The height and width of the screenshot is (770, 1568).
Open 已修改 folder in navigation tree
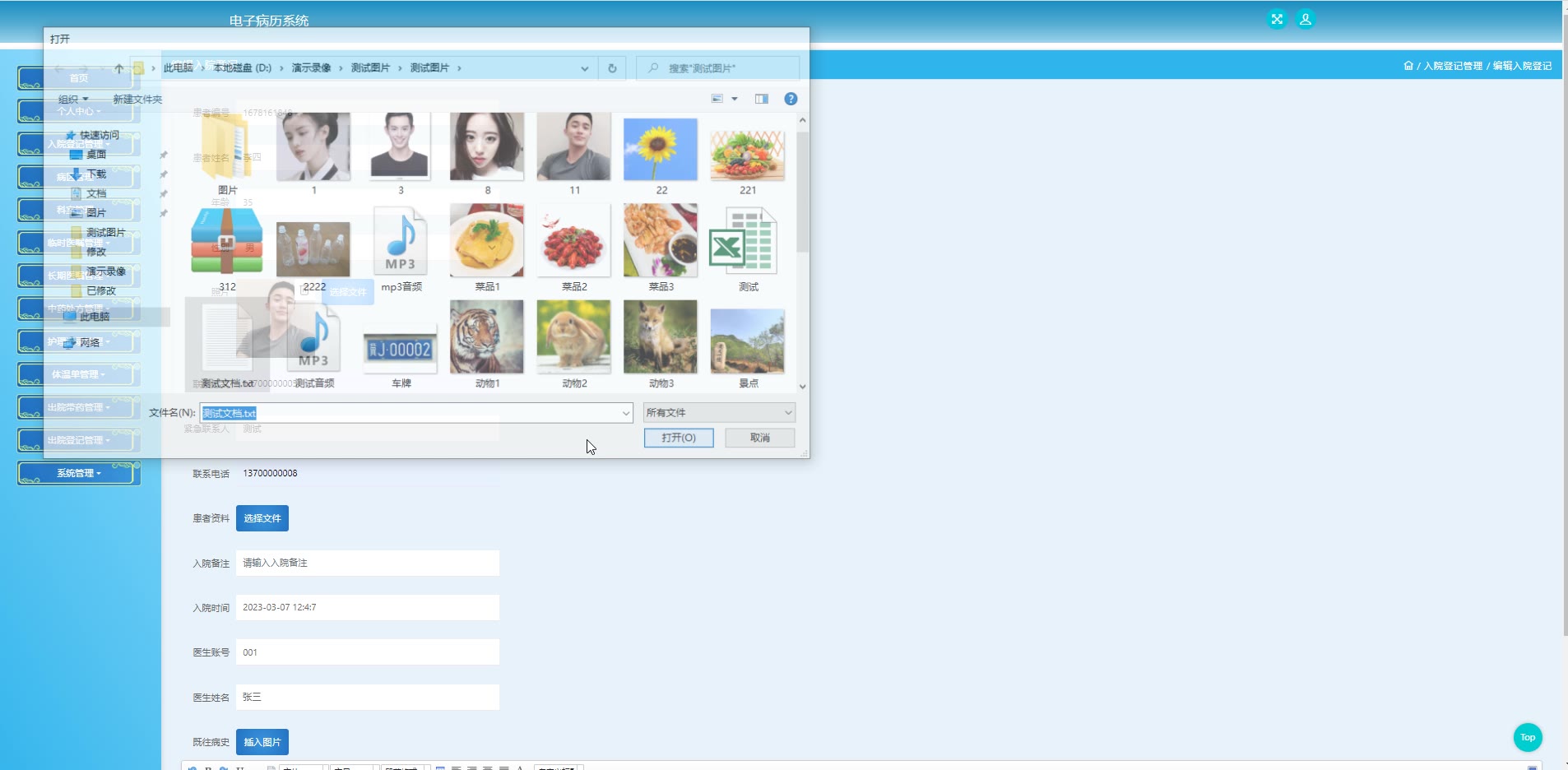93,290
